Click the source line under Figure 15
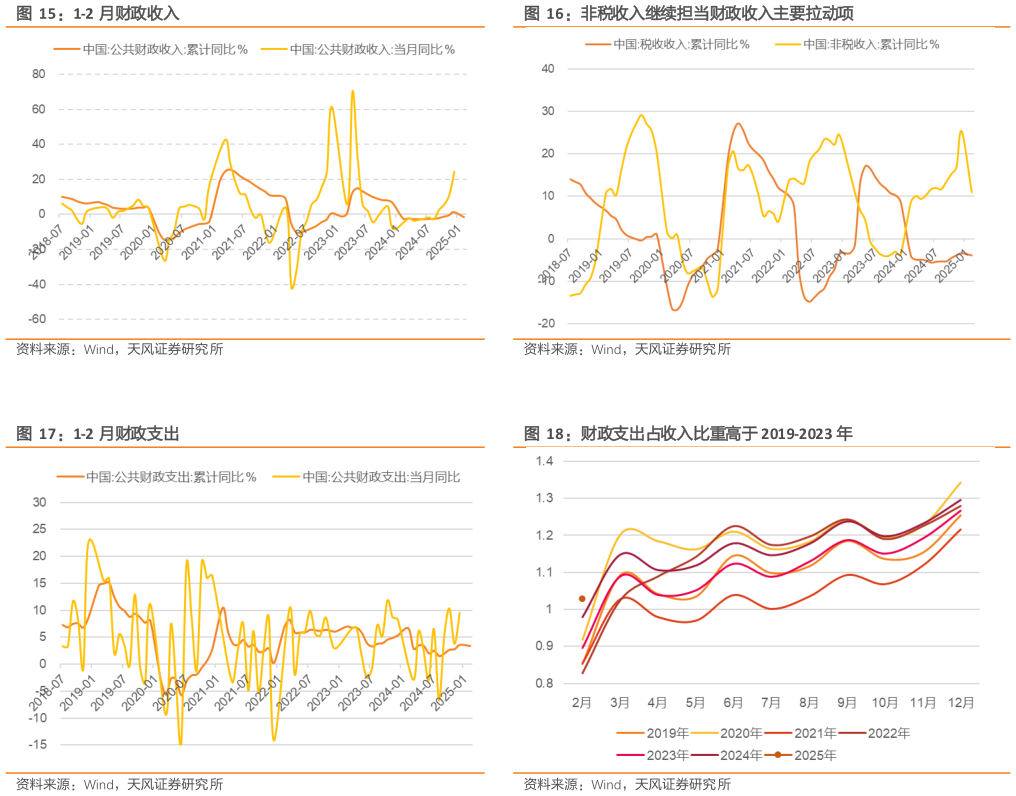The width and height of the screenshot is (1016, 796). [119, 349]
